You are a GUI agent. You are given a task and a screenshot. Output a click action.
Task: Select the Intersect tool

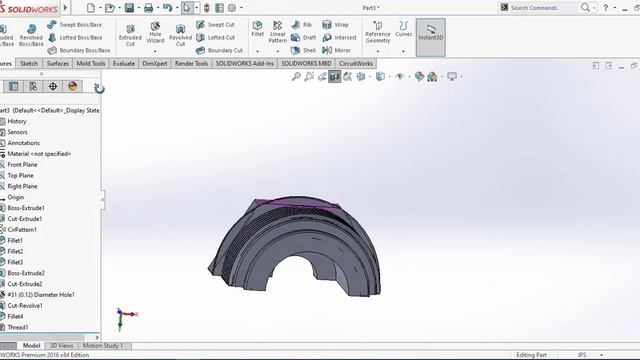pos(339,38)
